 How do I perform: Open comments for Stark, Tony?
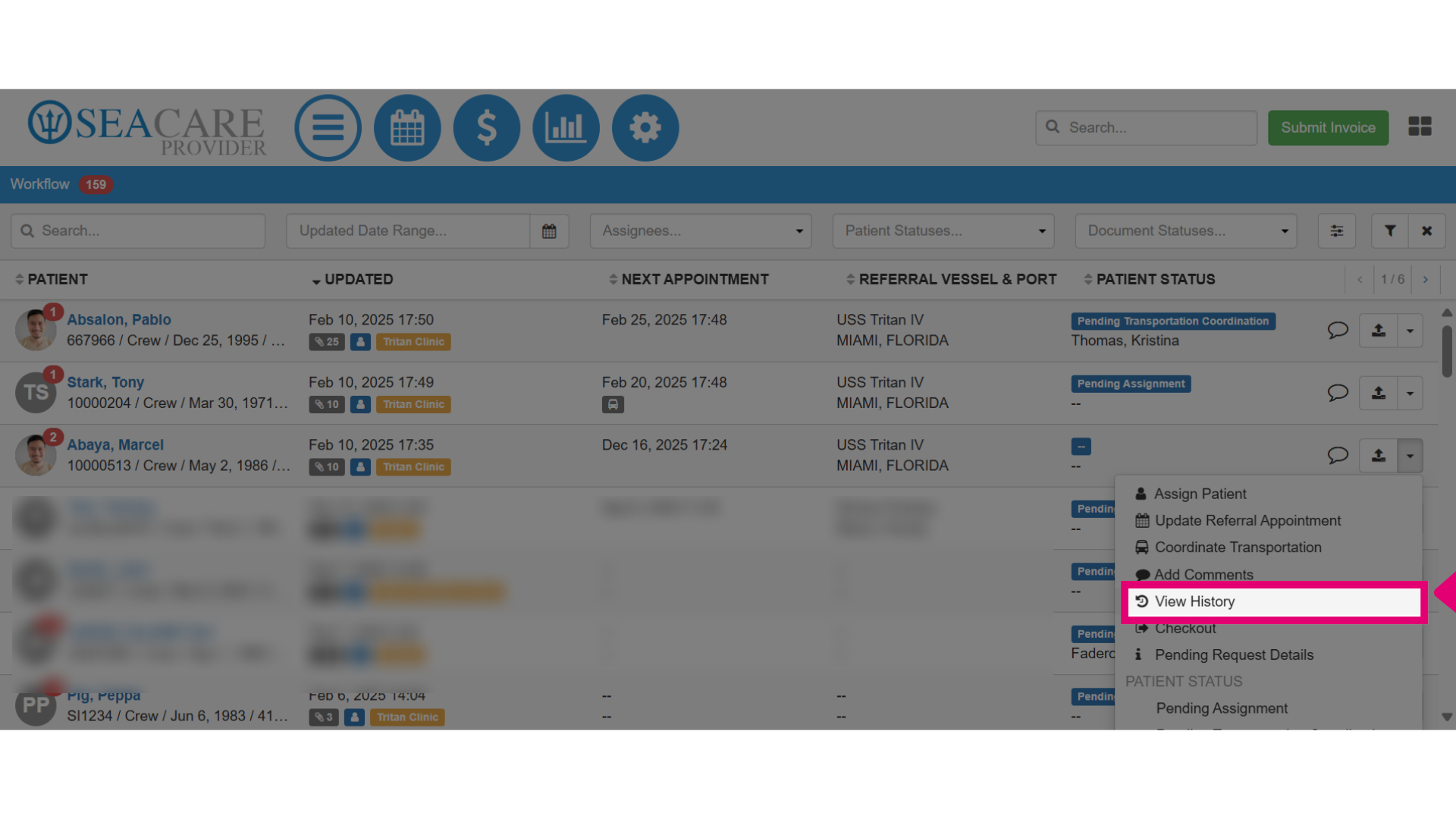pyautogui.click(x=1338, y=393)
